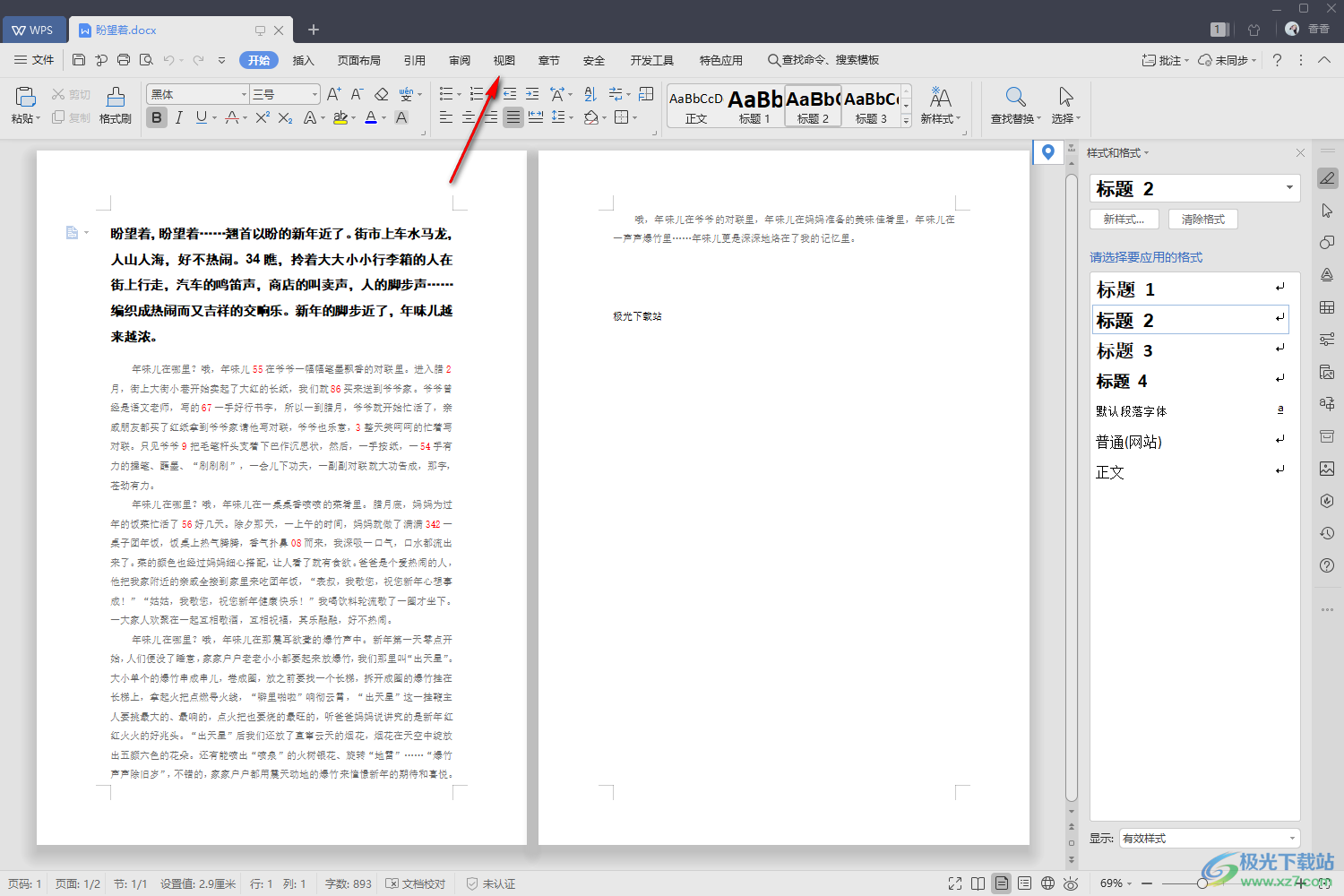The height and width of the screenshot is (896, 1344).
Task: Switch to outline view in status bar
Action: pyautogui.click(x=1025, y=883)
